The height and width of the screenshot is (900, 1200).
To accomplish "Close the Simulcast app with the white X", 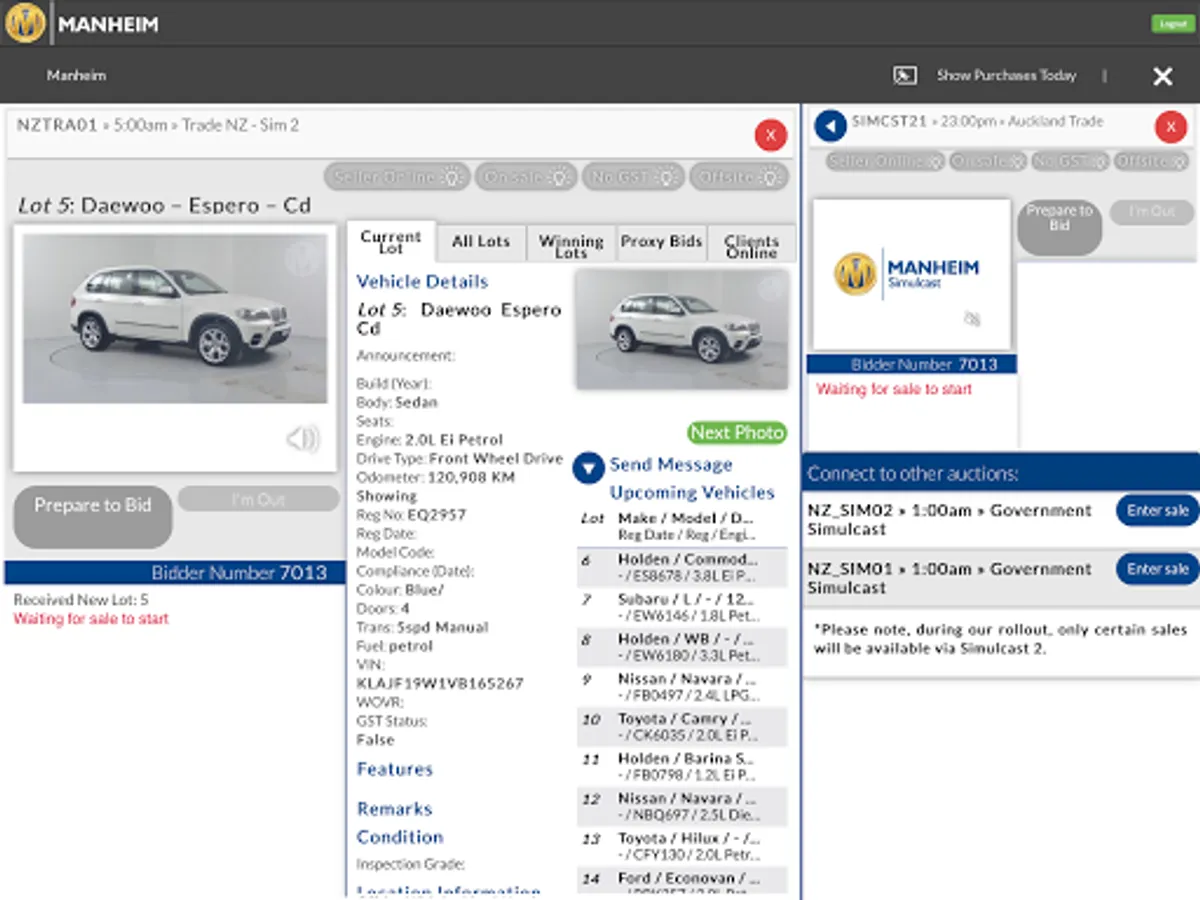I will pyautogui.click(x=1162, y=76).
